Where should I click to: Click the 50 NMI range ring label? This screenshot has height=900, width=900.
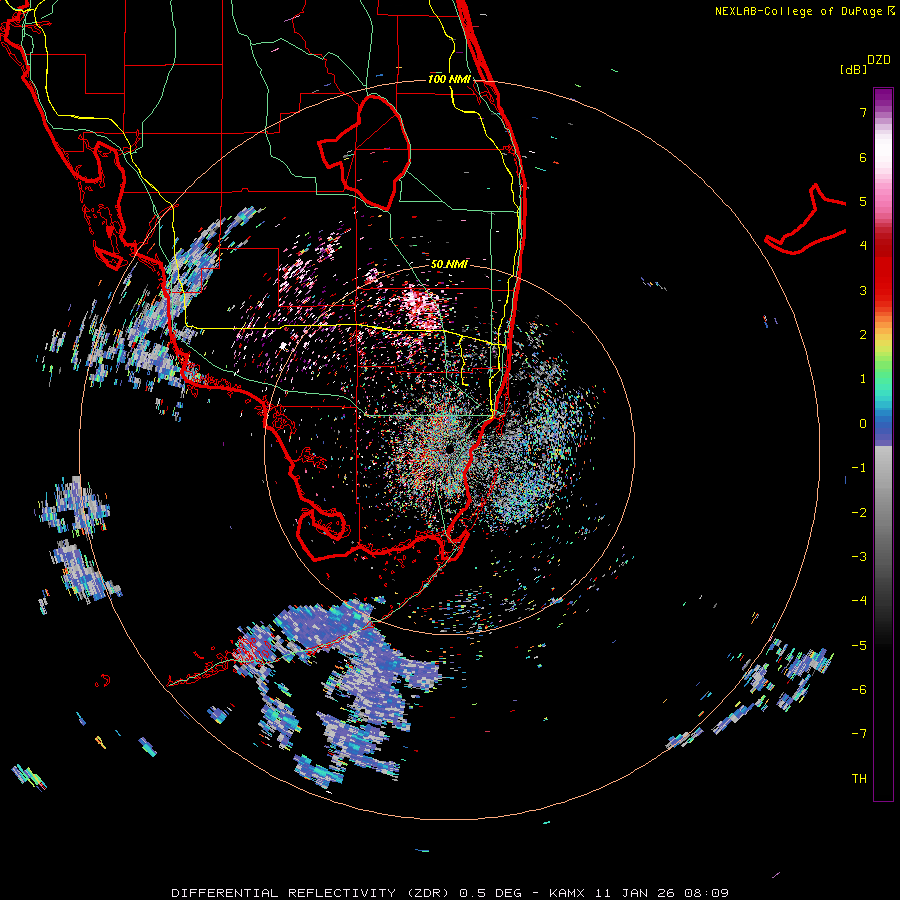click(x=449, y=265)
